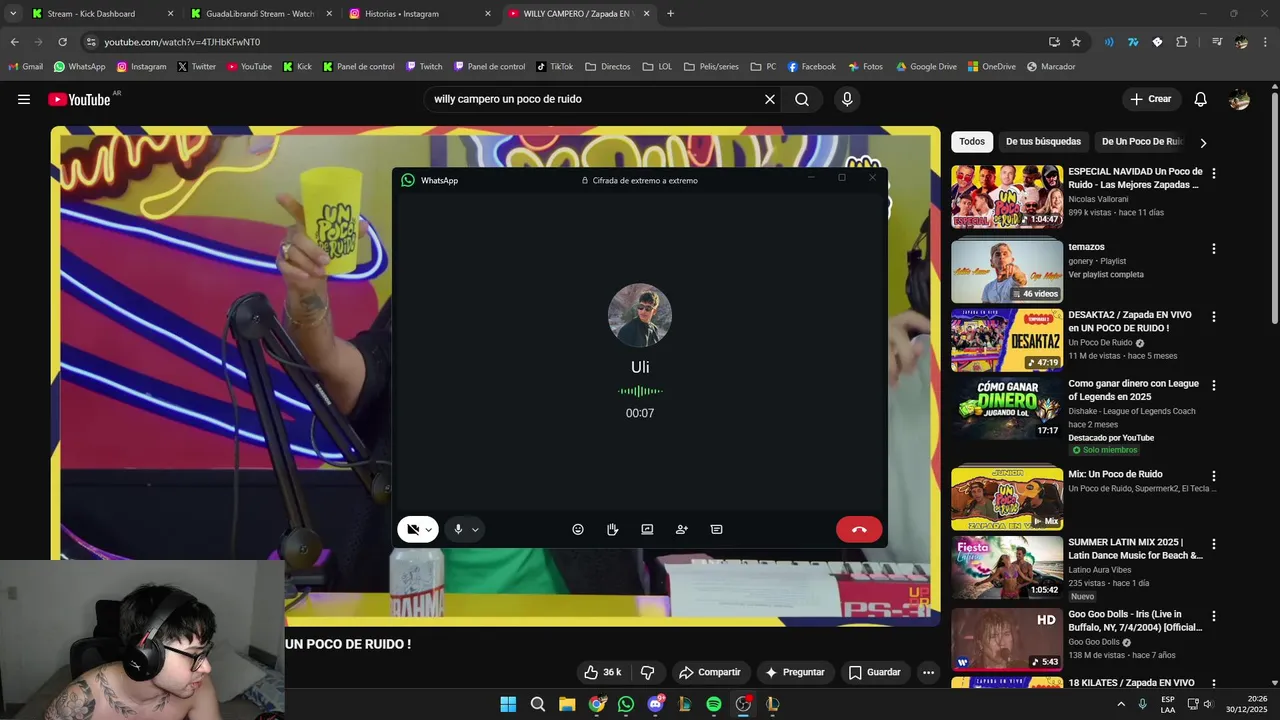Open Gmail bookmark
Viewport: 1280px width, 720px height.
click(25, 67)
